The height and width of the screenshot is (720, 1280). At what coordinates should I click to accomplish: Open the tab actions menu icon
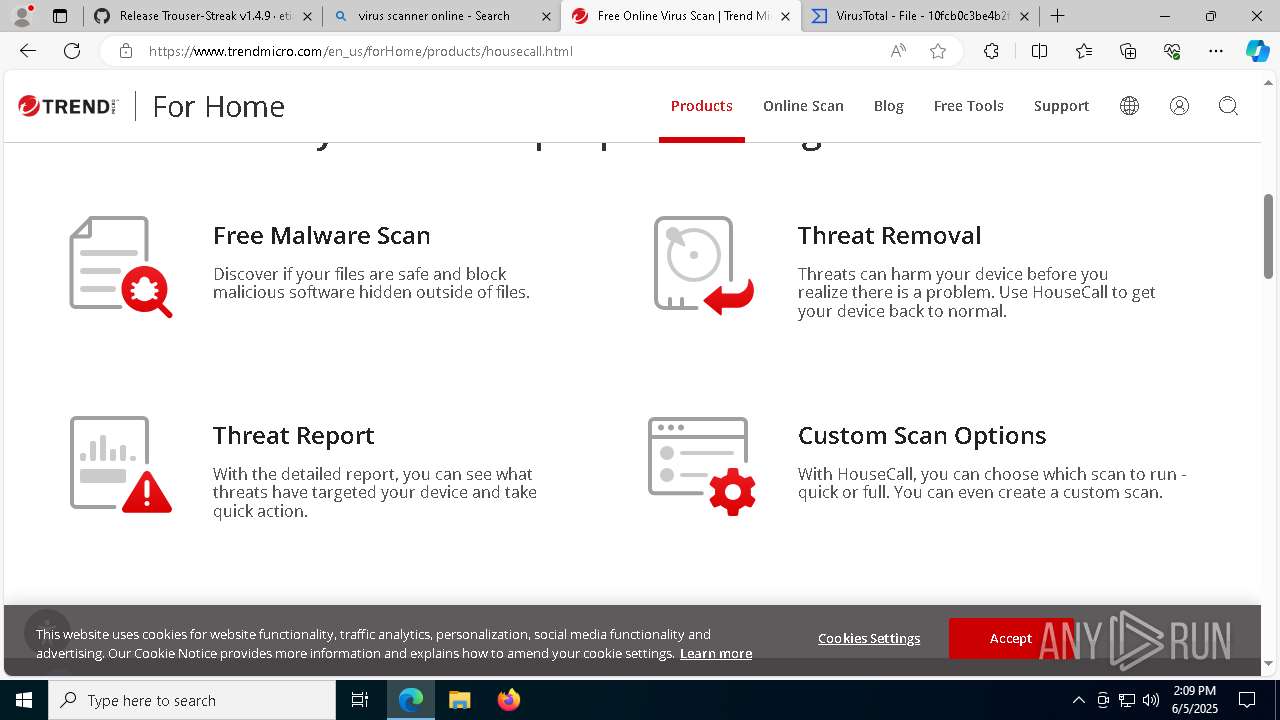click(60, 16)
